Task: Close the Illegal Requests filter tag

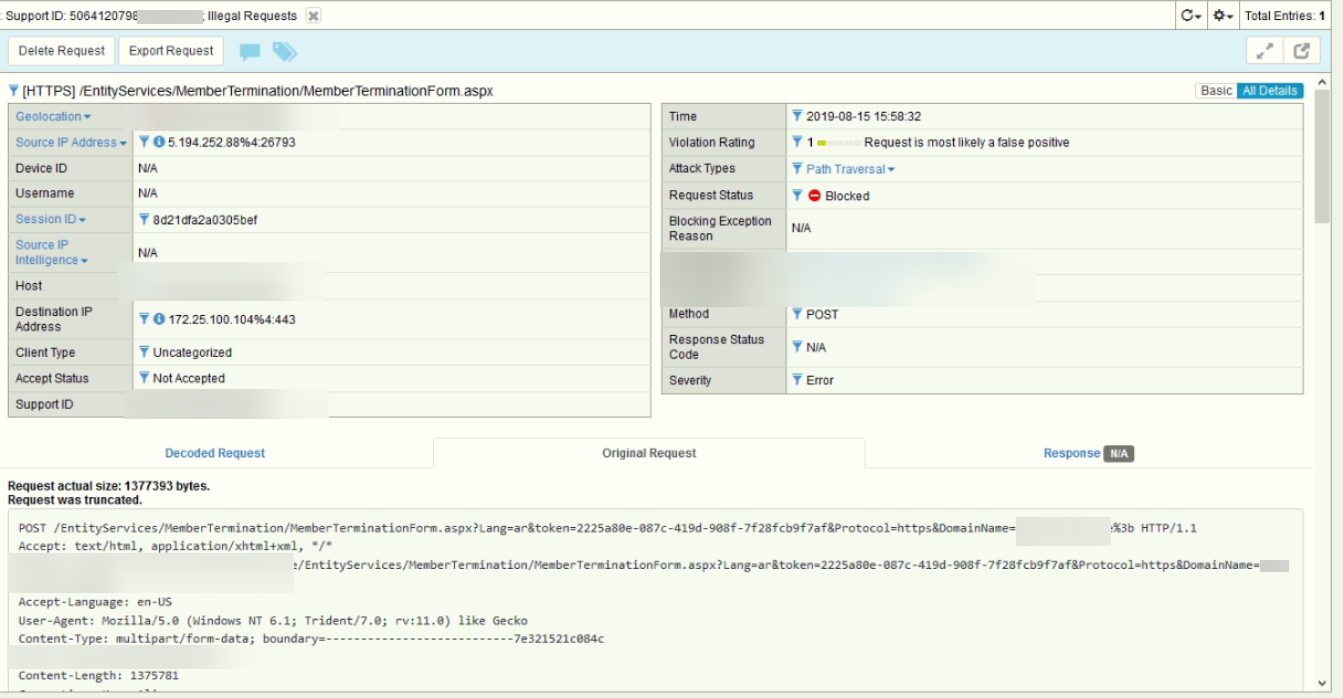Action: (x=313, y=16)
